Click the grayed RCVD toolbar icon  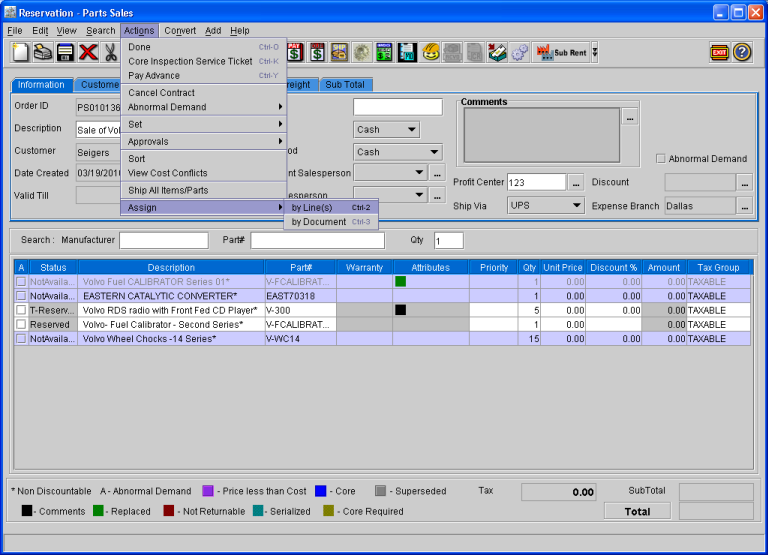coord(452,52)
